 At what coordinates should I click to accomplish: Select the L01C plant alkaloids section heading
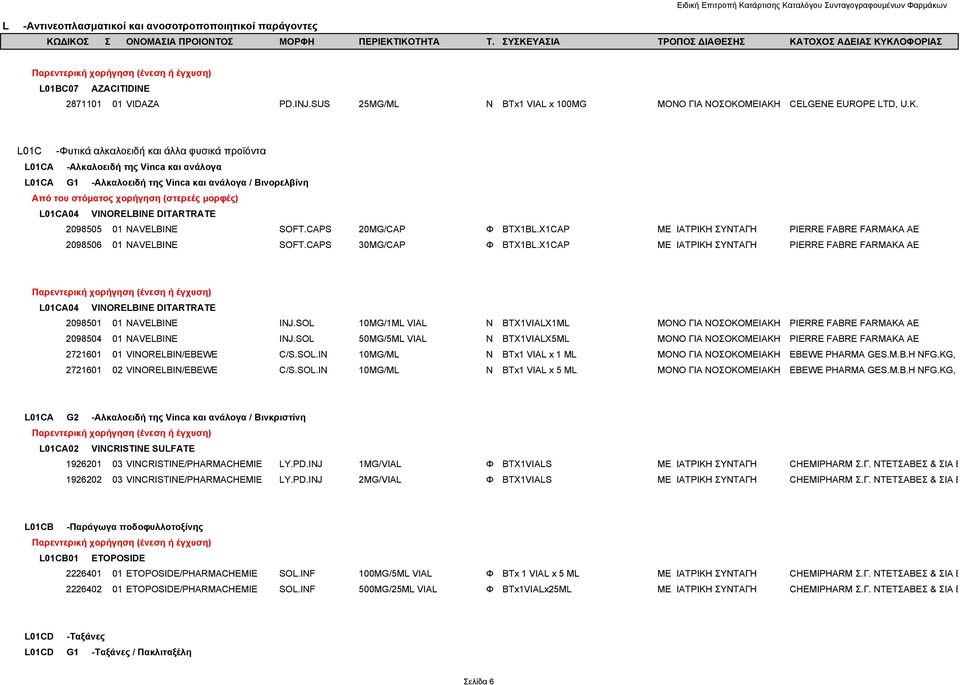pos(141,151)
